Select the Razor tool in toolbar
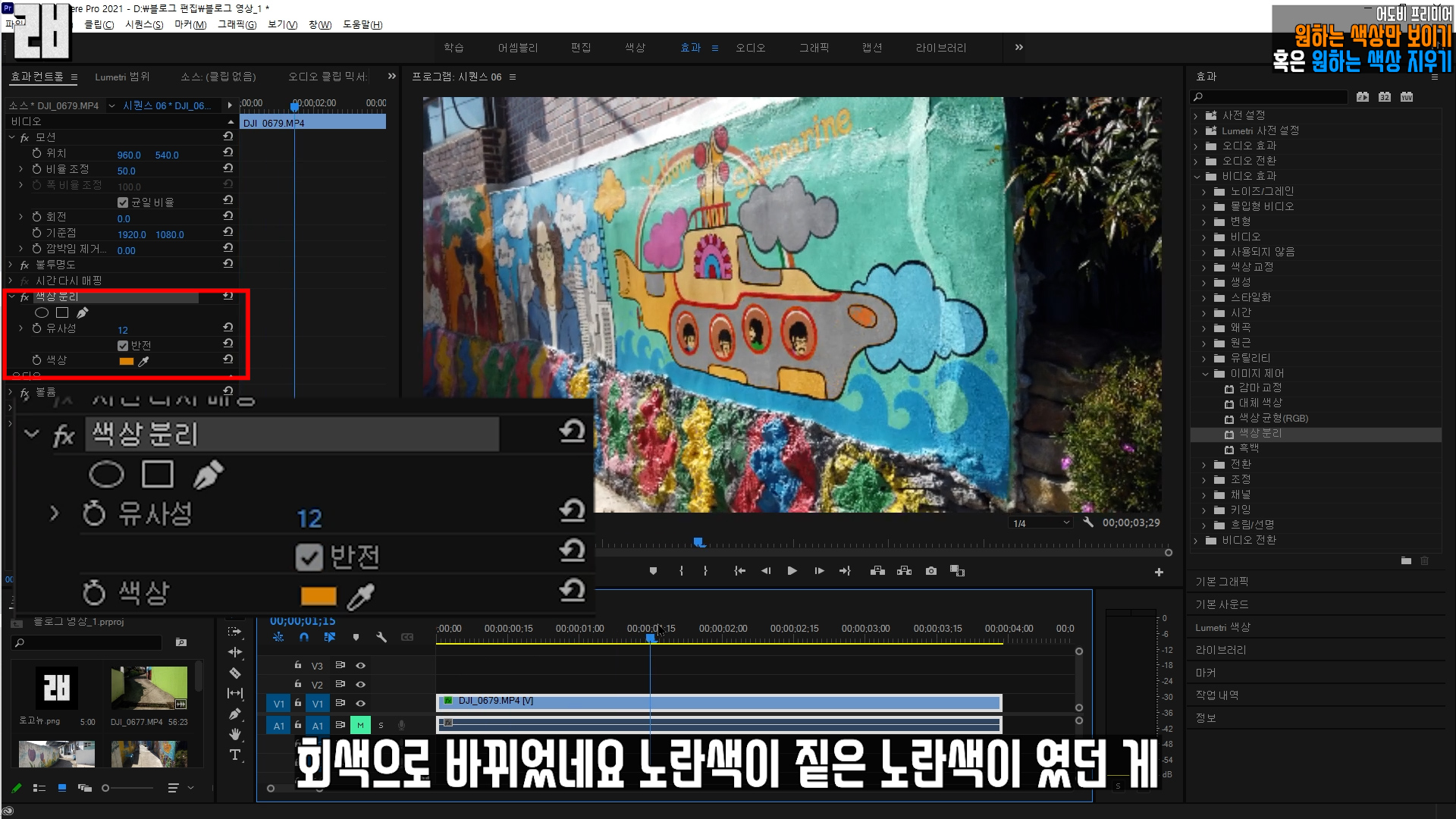The height and width of the screenshot is (819, 1456). tap(235, 673)
